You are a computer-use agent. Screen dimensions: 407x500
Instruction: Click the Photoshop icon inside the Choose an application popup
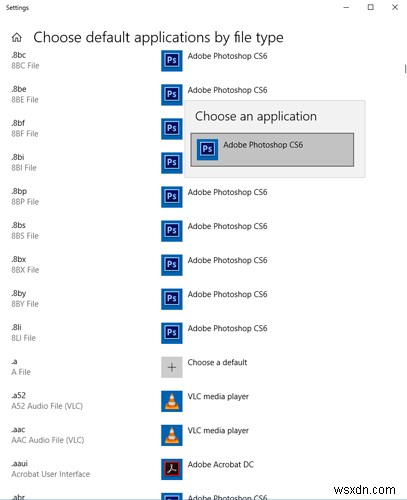[x=207, y=149]
